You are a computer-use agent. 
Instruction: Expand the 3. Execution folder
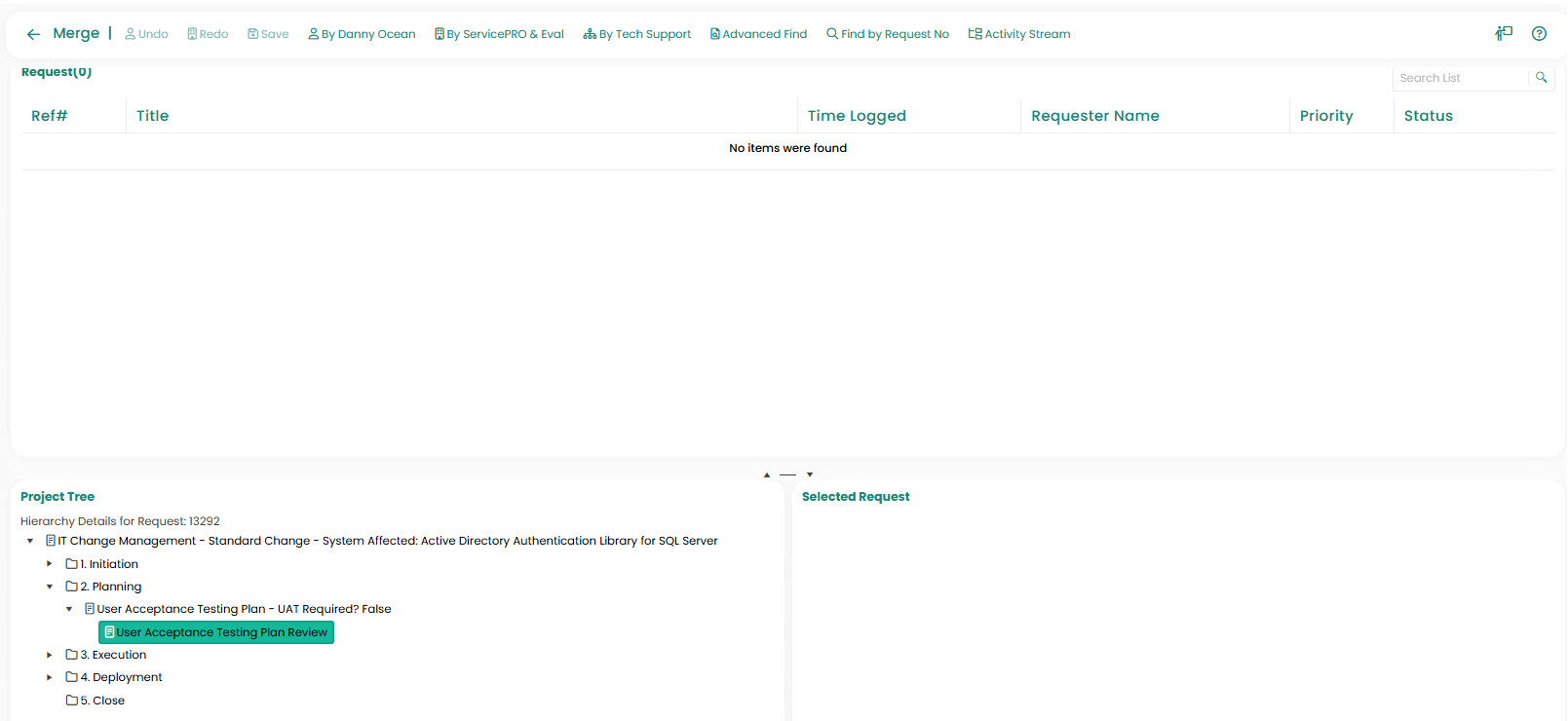50,655
